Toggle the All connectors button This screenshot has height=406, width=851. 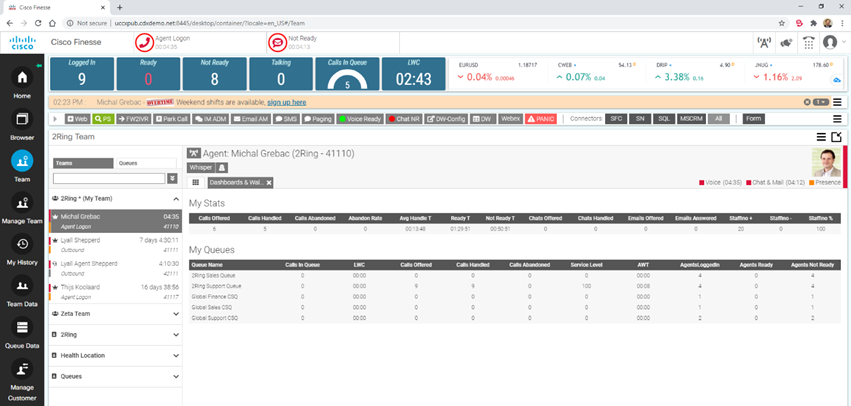719,118
